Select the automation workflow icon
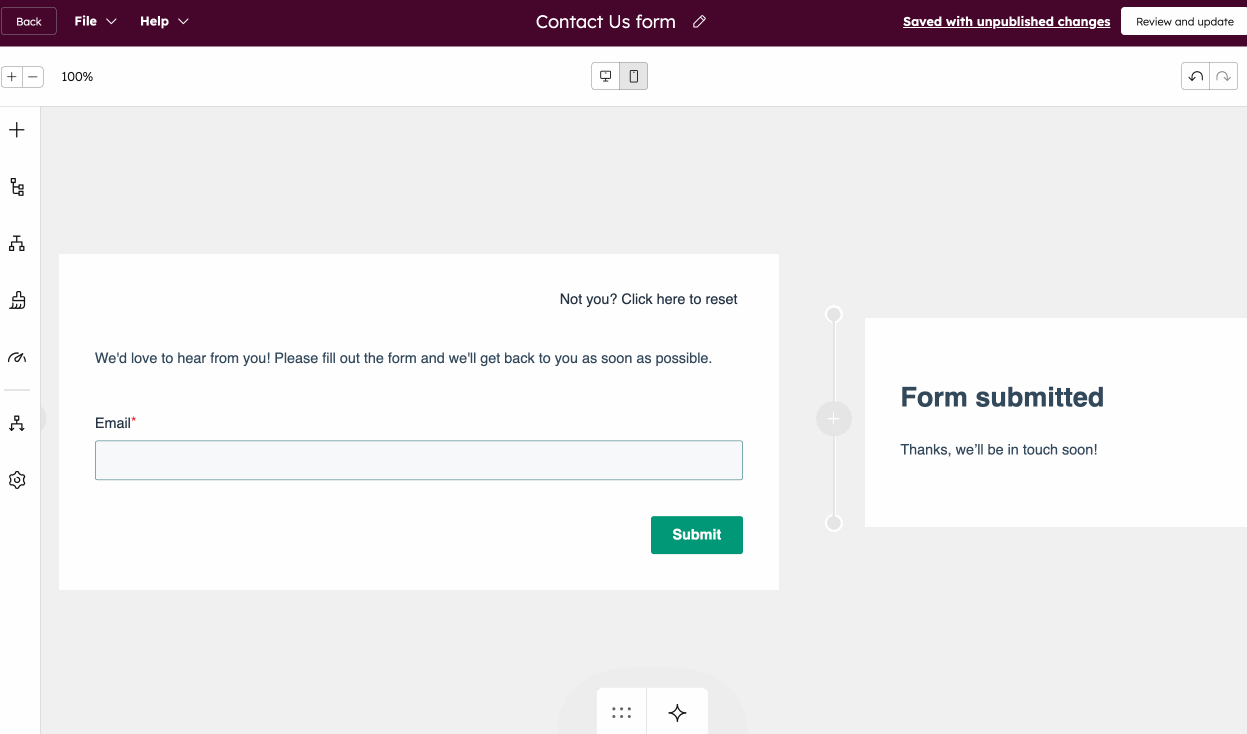1247x734 pixels. (16, 422)
